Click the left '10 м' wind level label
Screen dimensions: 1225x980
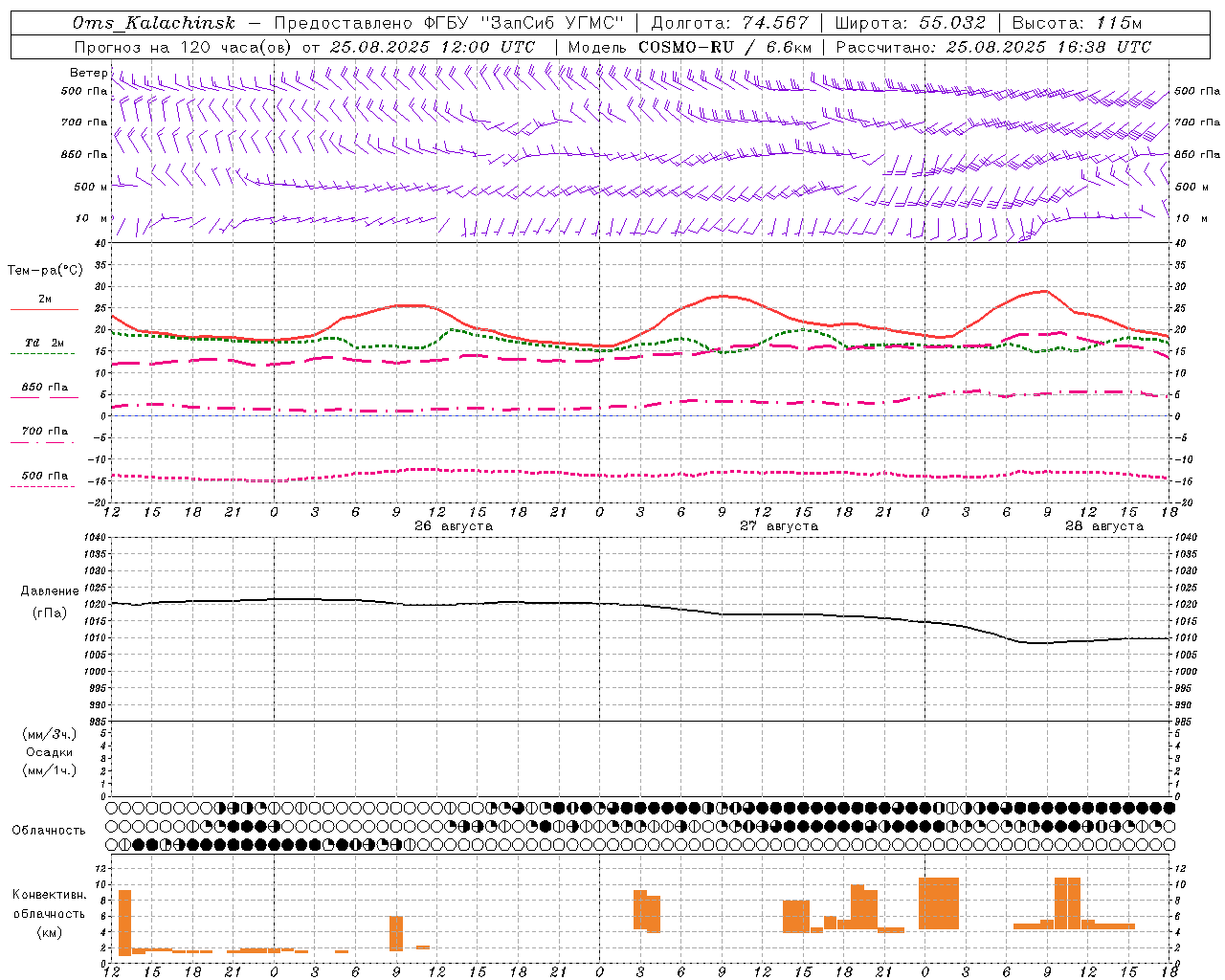(x=91, y=218)
